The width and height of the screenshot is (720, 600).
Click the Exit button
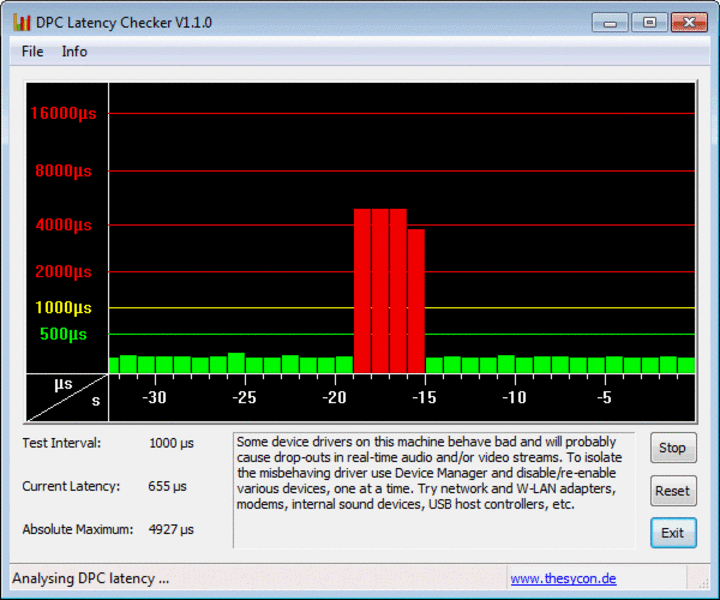[x=673, y=533]
